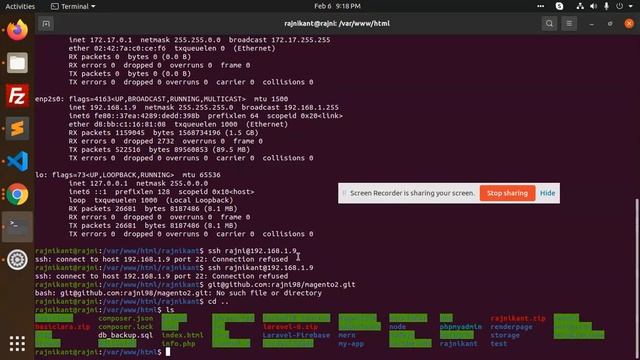
Task: Click Activities in the top bar
Action: (20, 6)
